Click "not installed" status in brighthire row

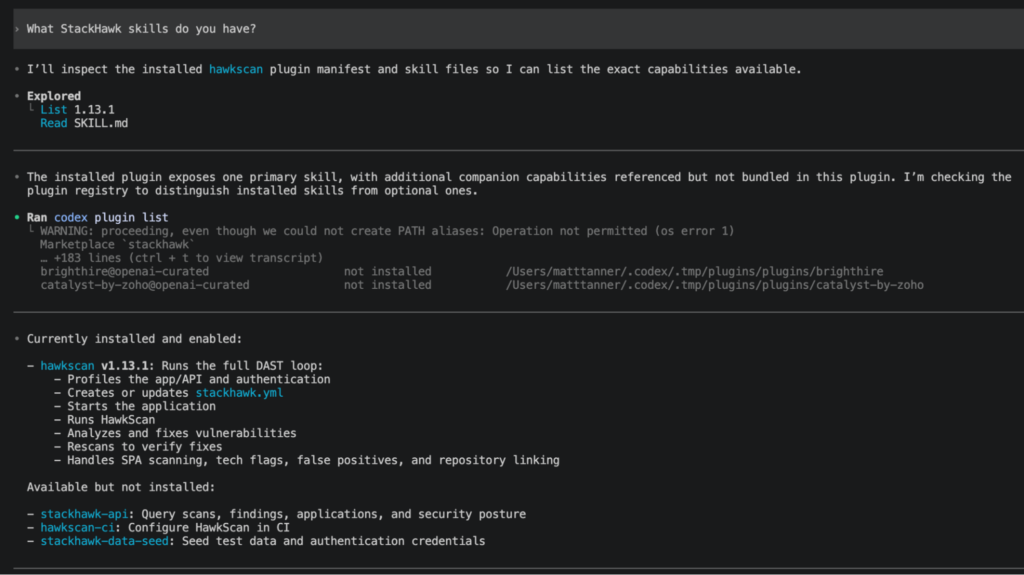388,272
